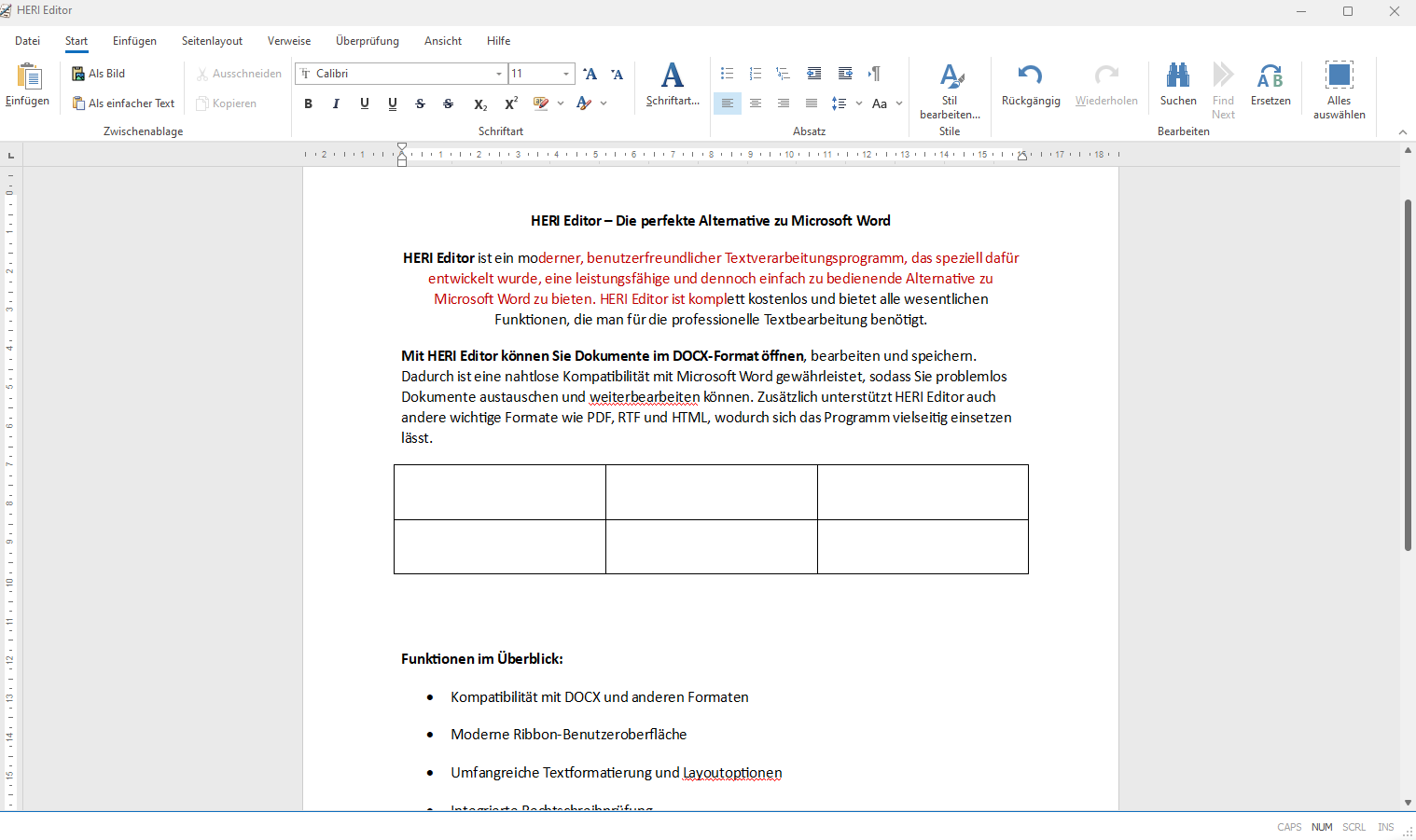Screen dimensions: 1416x840
Task: Toggle single underline U
Action: point(364,103)
